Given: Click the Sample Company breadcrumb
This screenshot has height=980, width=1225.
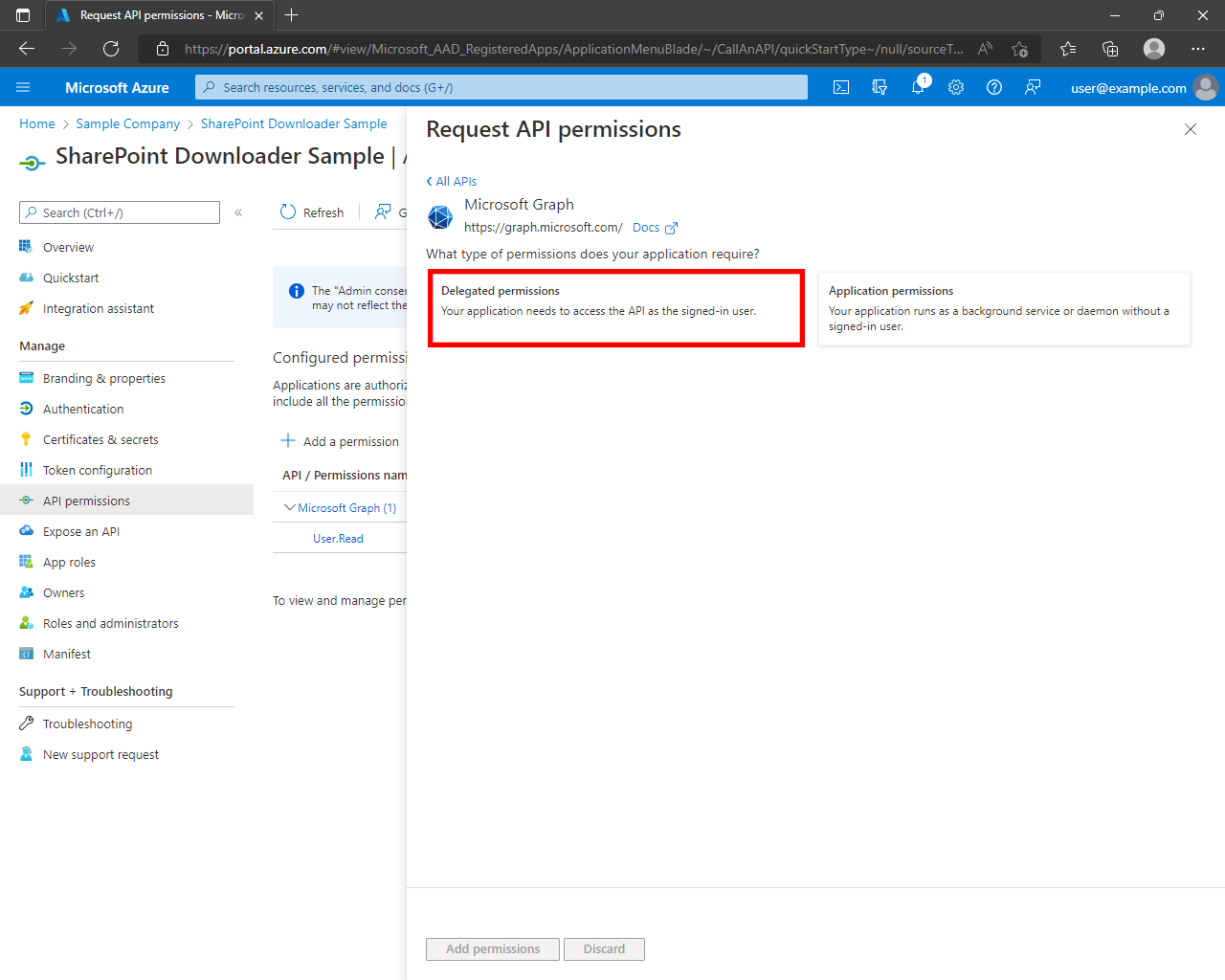Looking at the screenshot, I should [x=128, y=123].
